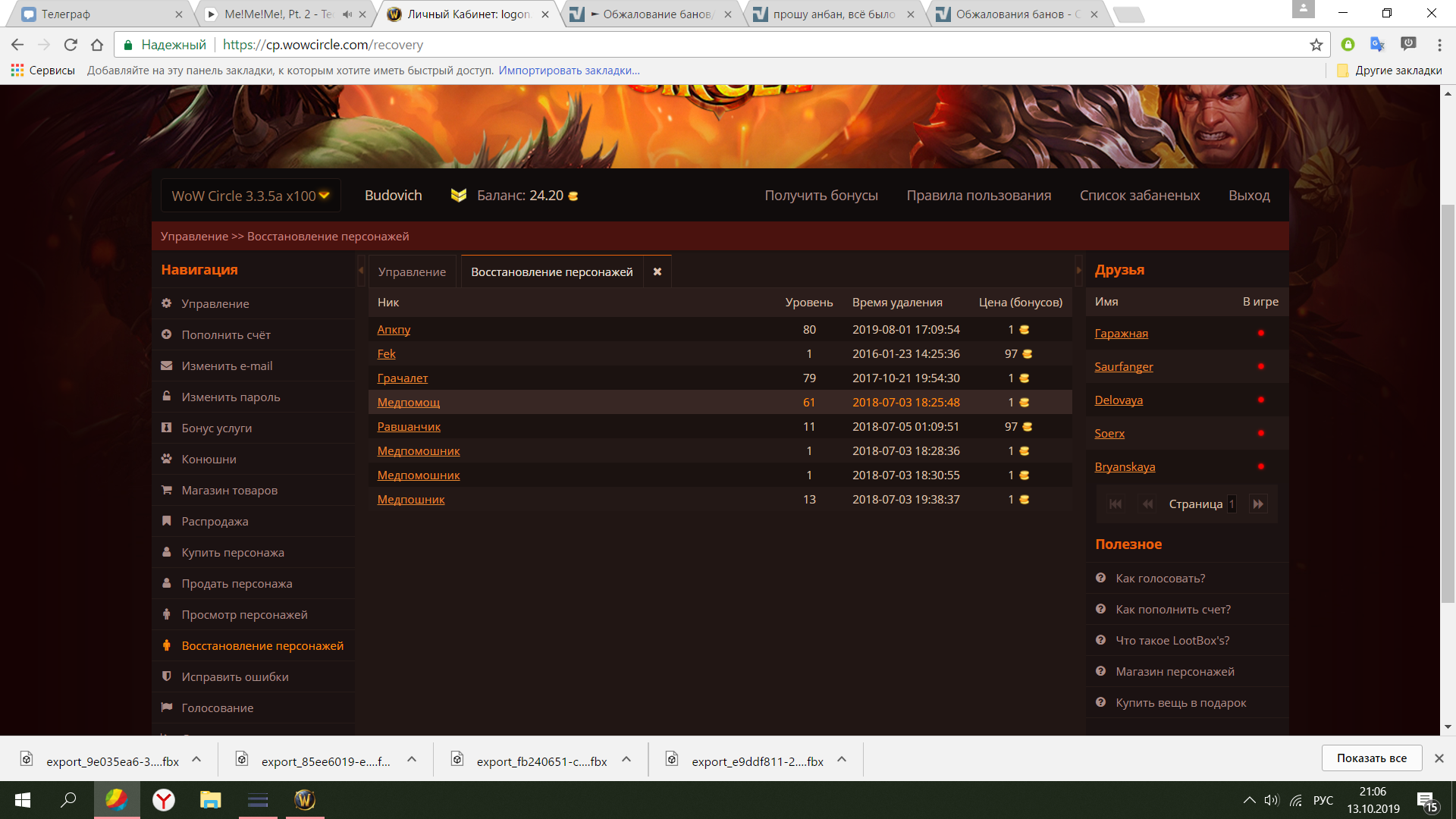Click the Показать все downloads button
This screenshot has width=1456, height=819.
click(x=1371, y=758)
